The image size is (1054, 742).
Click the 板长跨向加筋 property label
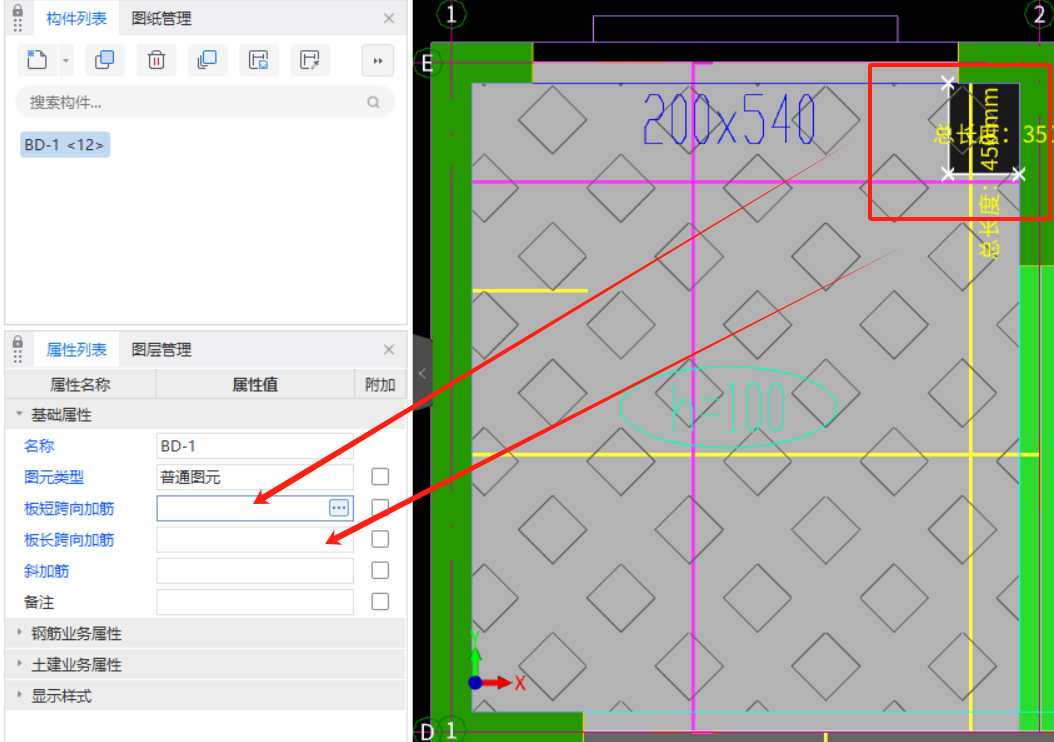(x=69, y=540)
